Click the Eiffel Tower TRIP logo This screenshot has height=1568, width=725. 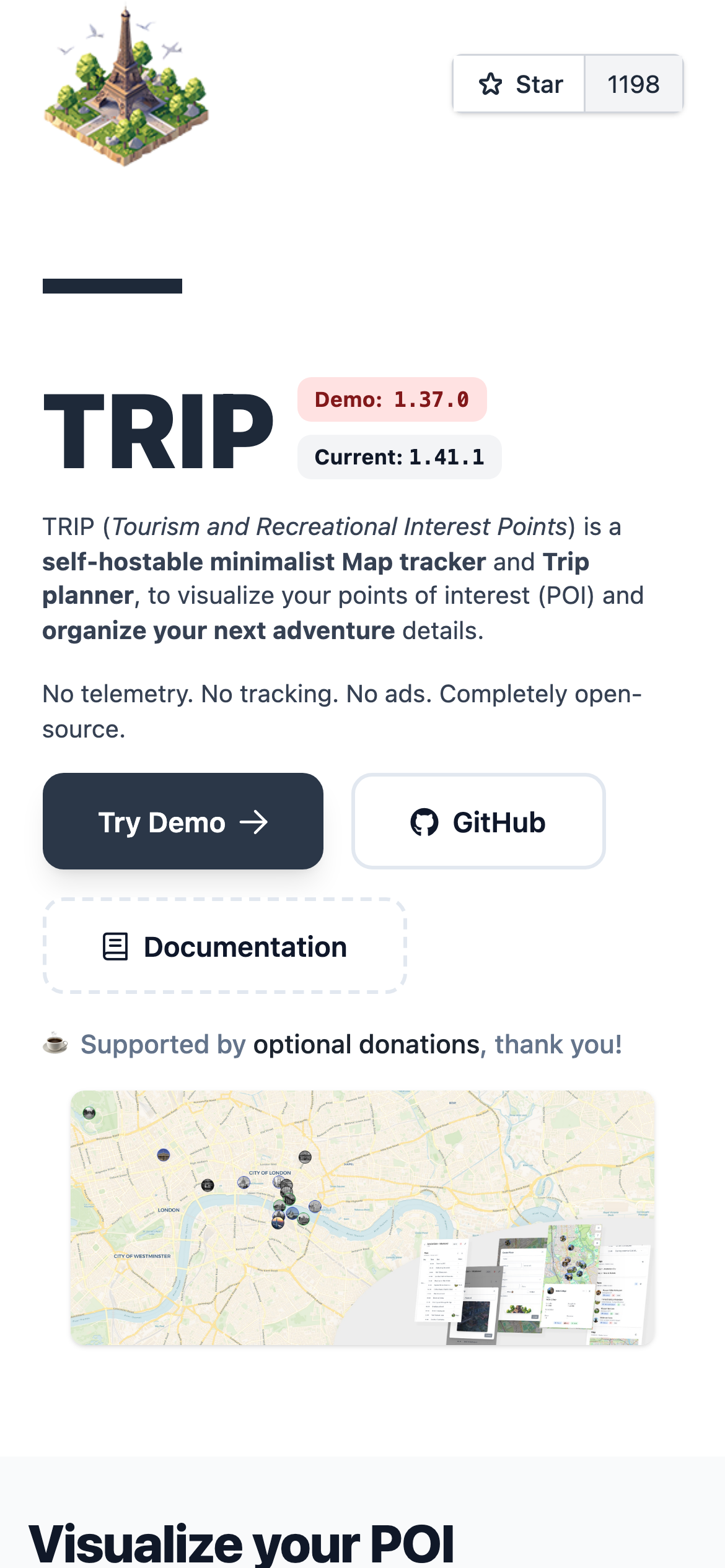pos(126,87)
